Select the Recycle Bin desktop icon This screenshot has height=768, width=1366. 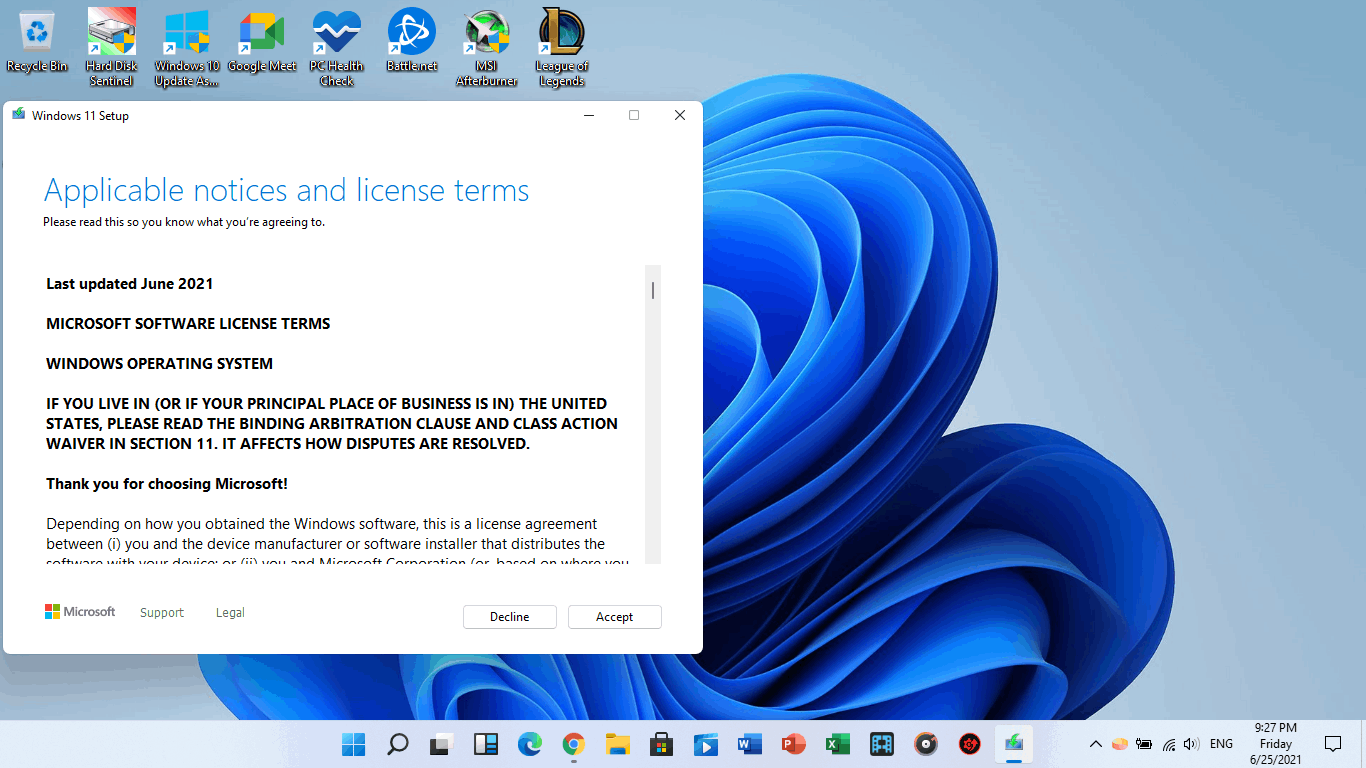coord(37,42)
